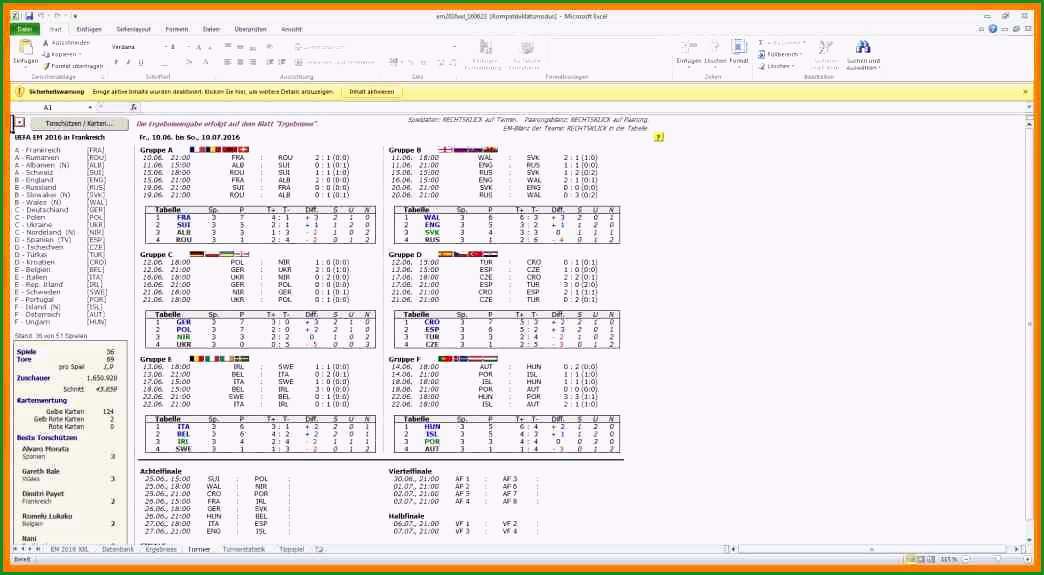Open the Formeln ribbon tab
The image size is (1044, 575).
pos(176,29)
